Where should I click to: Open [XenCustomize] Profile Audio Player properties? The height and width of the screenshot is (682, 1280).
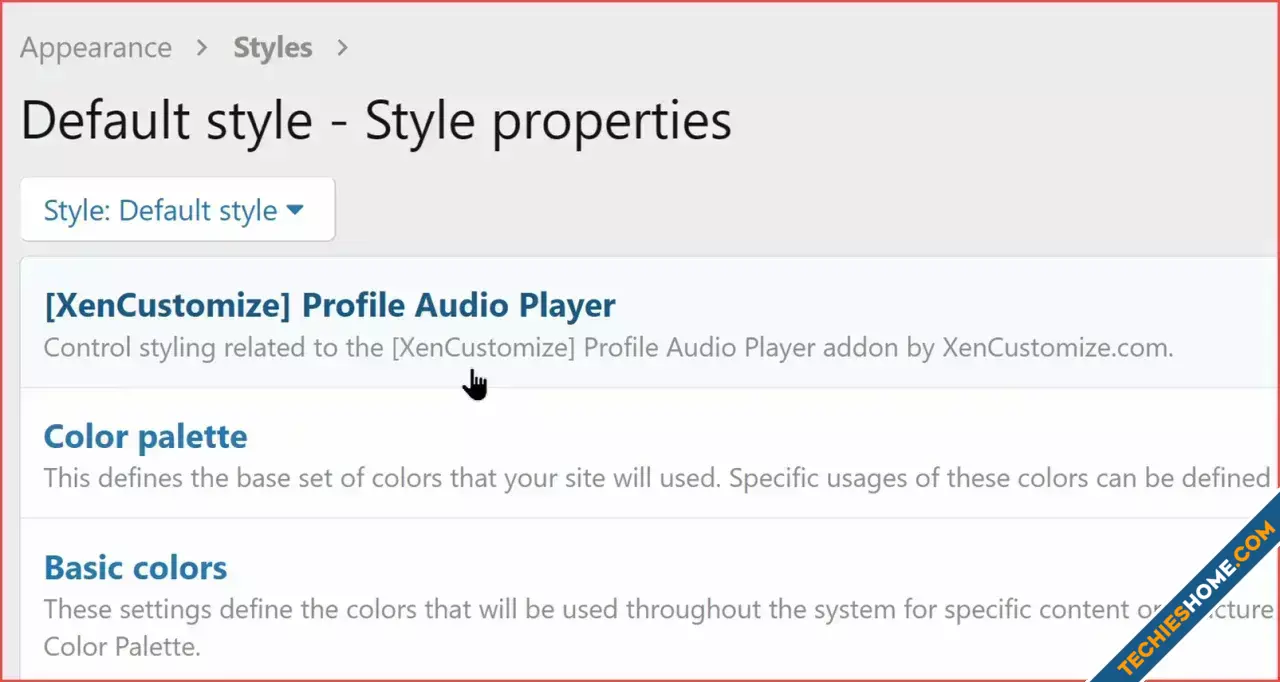click(330, 305)
